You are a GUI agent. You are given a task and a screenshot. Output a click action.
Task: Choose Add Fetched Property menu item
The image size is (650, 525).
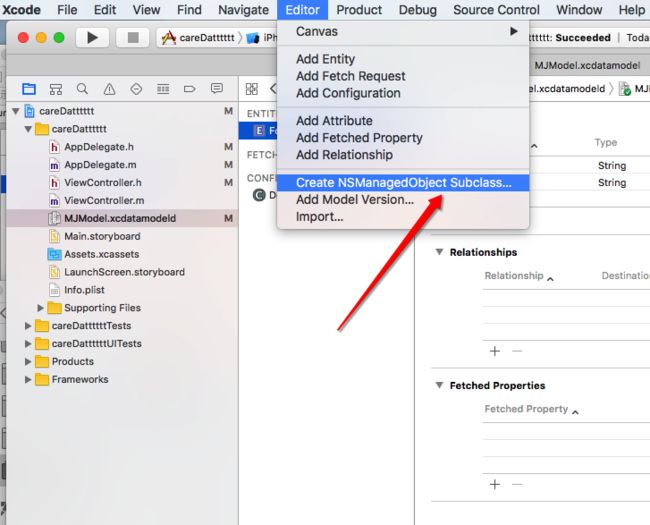tap(403, 138)
